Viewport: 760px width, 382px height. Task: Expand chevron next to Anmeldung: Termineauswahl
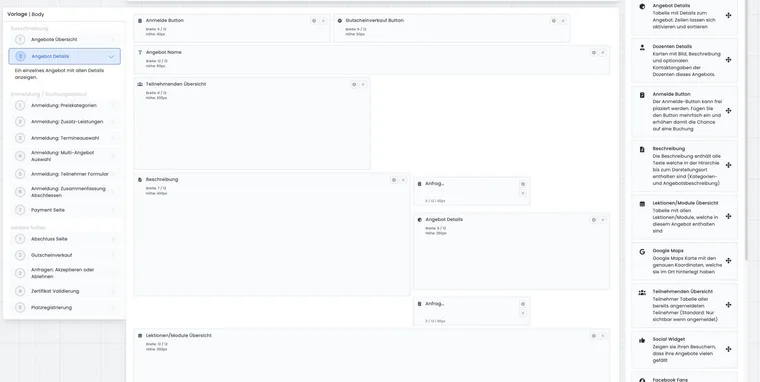pyautogui.click(x=112, y=138)
